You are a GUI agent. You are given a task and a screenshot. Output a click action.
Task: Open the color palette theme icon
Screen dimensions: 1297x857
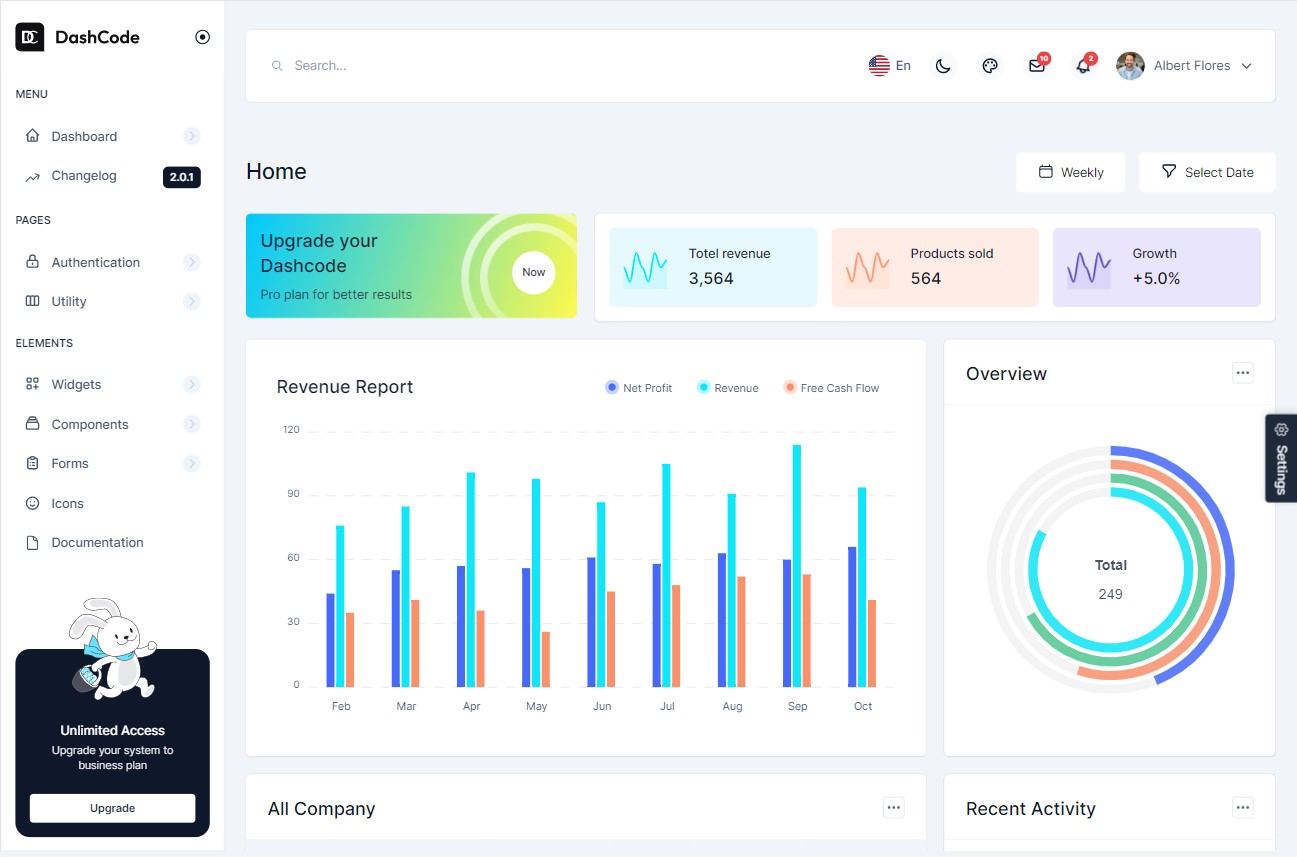[990, 66]
